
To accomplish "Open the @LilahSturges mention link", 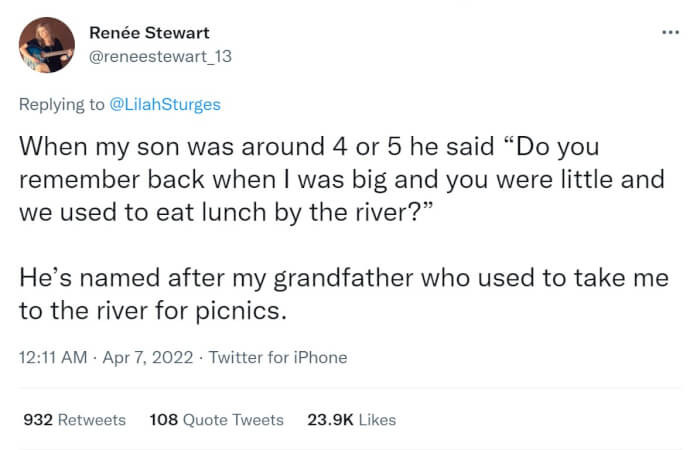I will [164, 103].
